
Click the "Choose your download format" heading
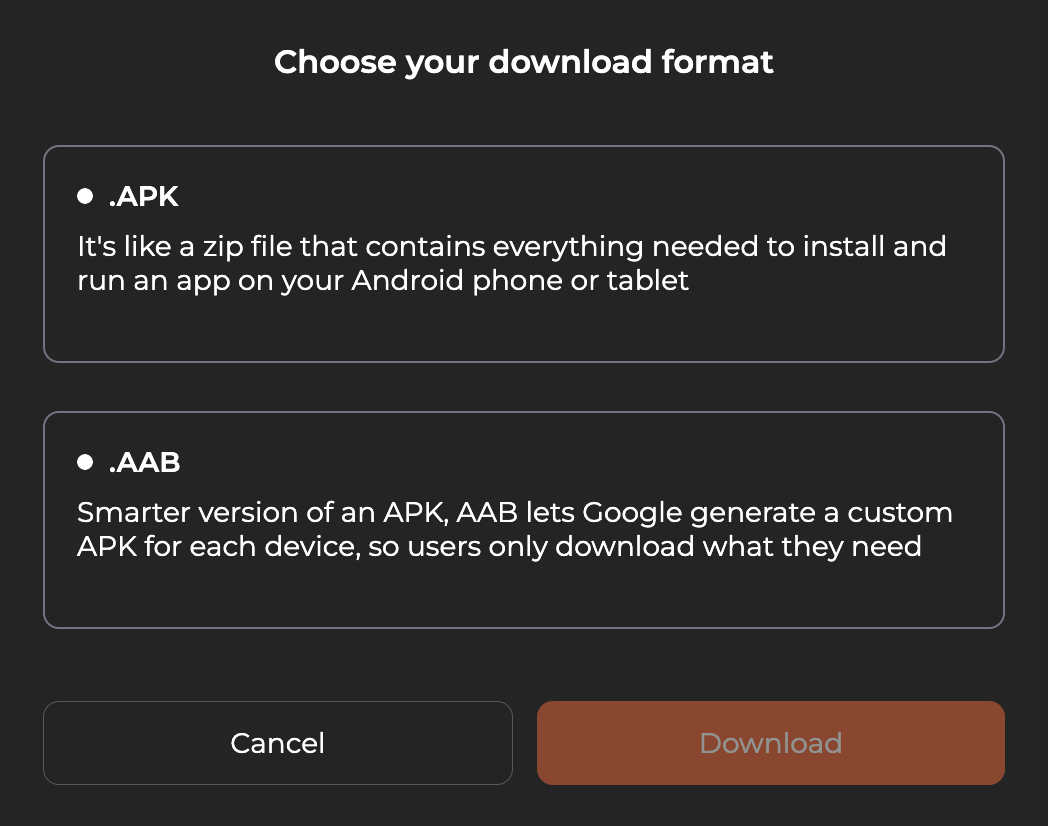[523, 62]
